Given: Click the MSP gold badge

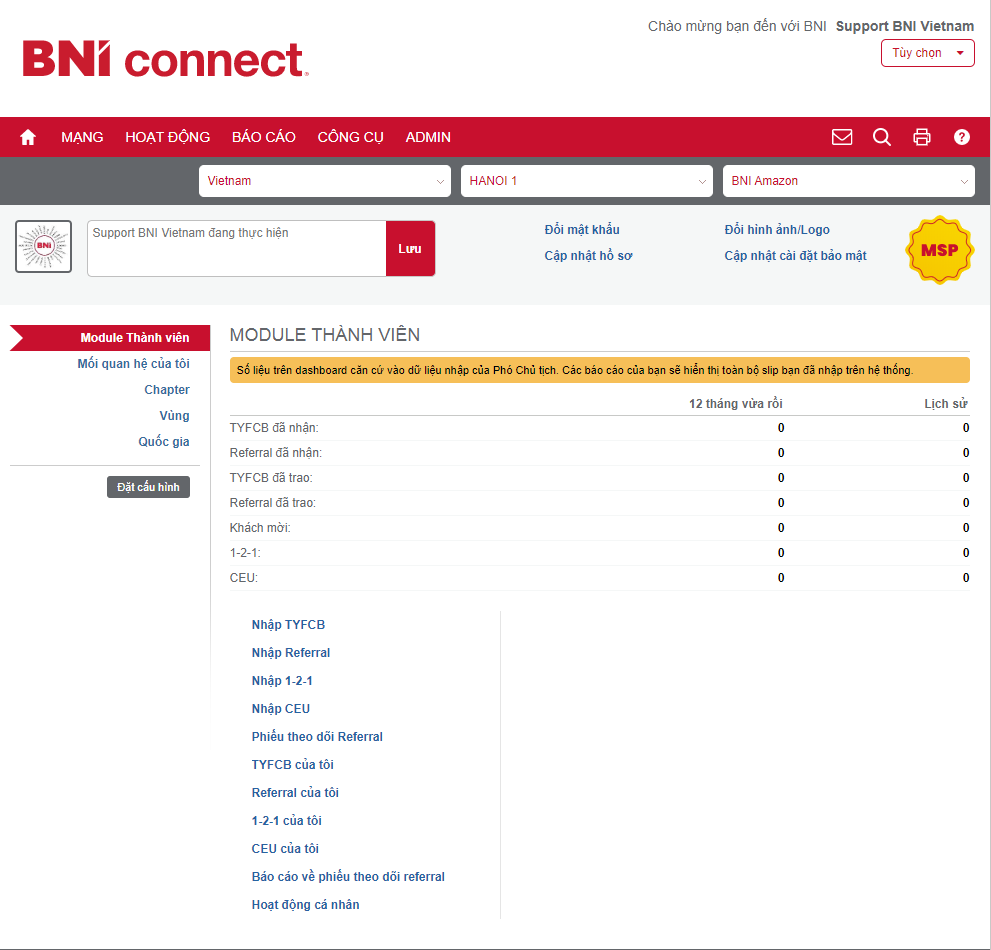Looking at the screenshot, I should (939, 250).
